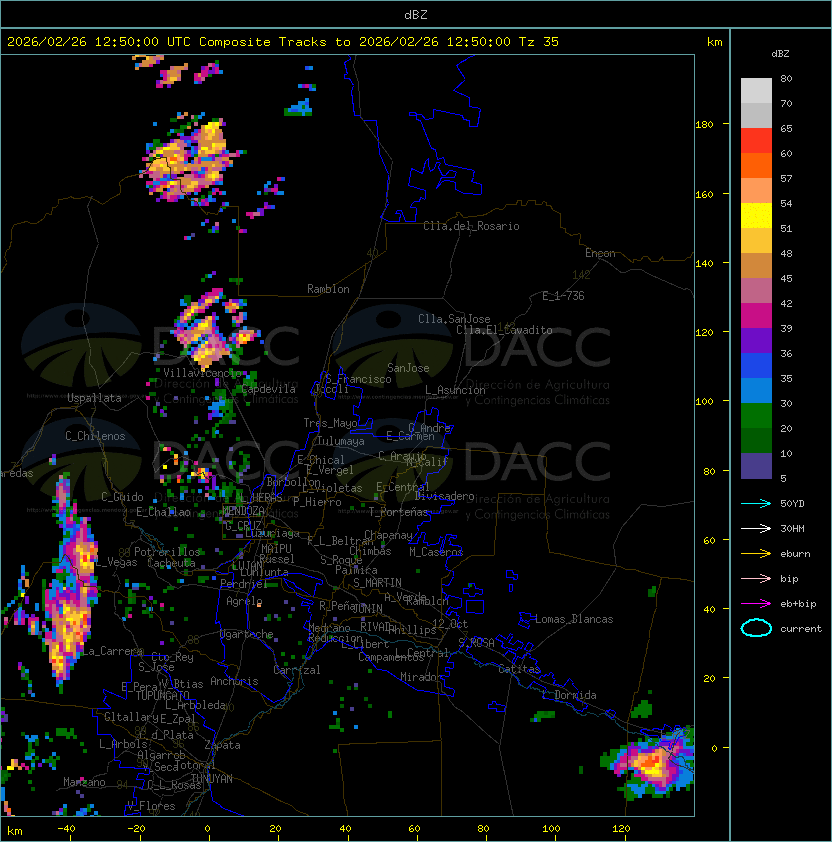The height and width of the screenshot is (842, 832).
Task: Click the 'La_Carrera' map label
Action: [x=112, y=651]
